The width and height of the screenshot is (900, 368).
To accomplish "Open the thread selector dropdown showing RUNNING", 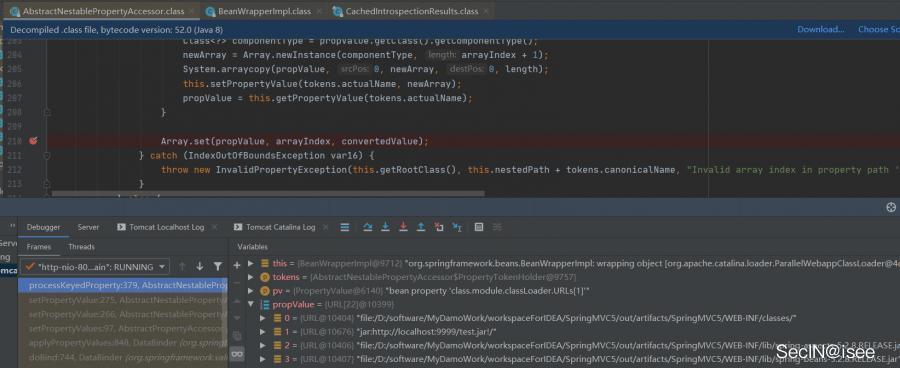I will pos(95,267).
